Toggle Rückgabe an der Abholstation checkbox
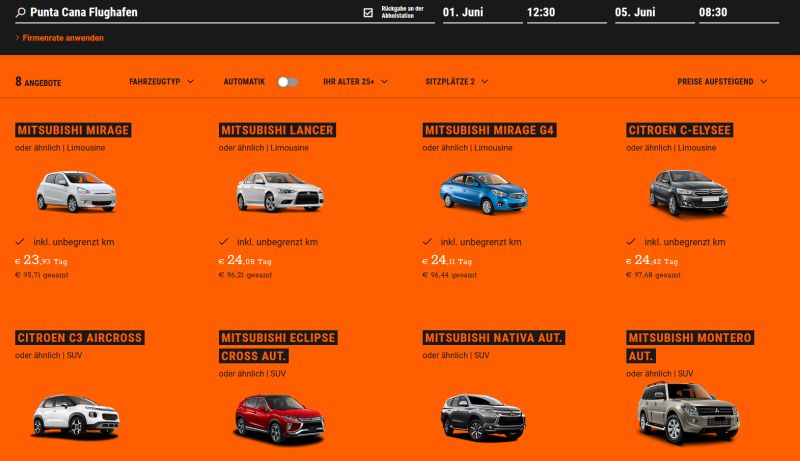 click(368, 13)
